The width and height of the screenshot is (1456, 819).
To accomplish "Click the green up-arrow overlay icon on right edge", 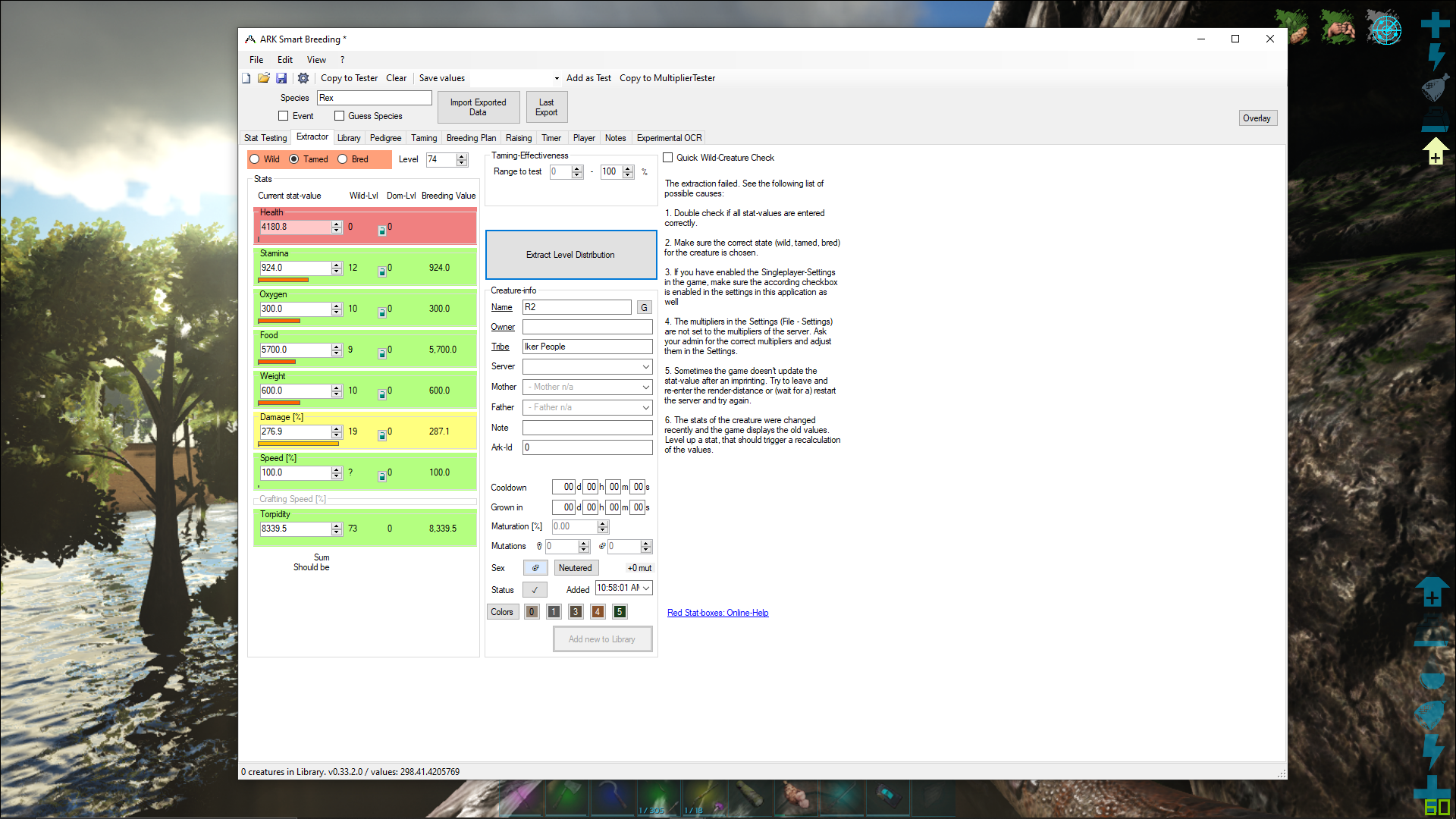I will (1436, 149).
